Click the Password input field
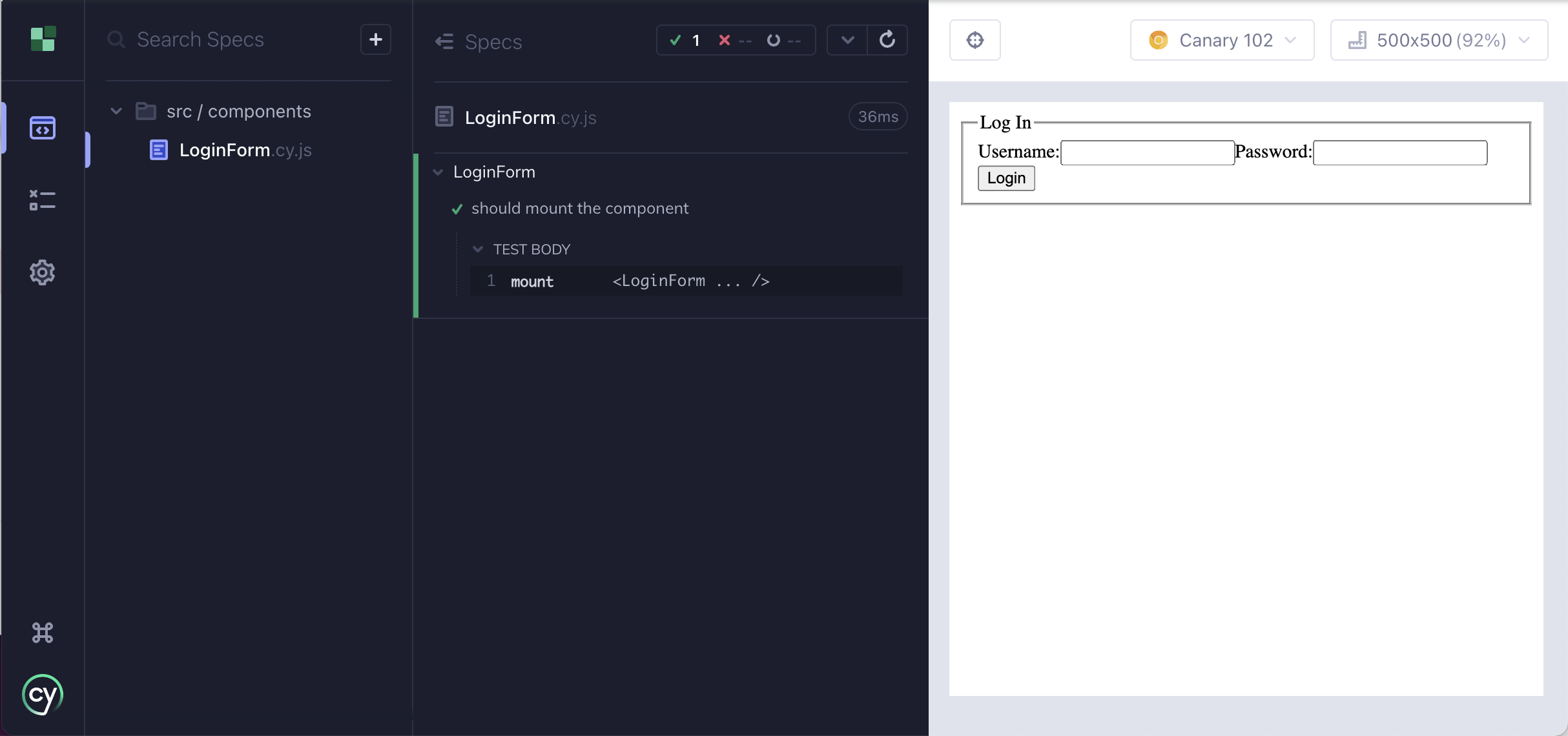The image size is (1568, 736). pos(1400,152)
